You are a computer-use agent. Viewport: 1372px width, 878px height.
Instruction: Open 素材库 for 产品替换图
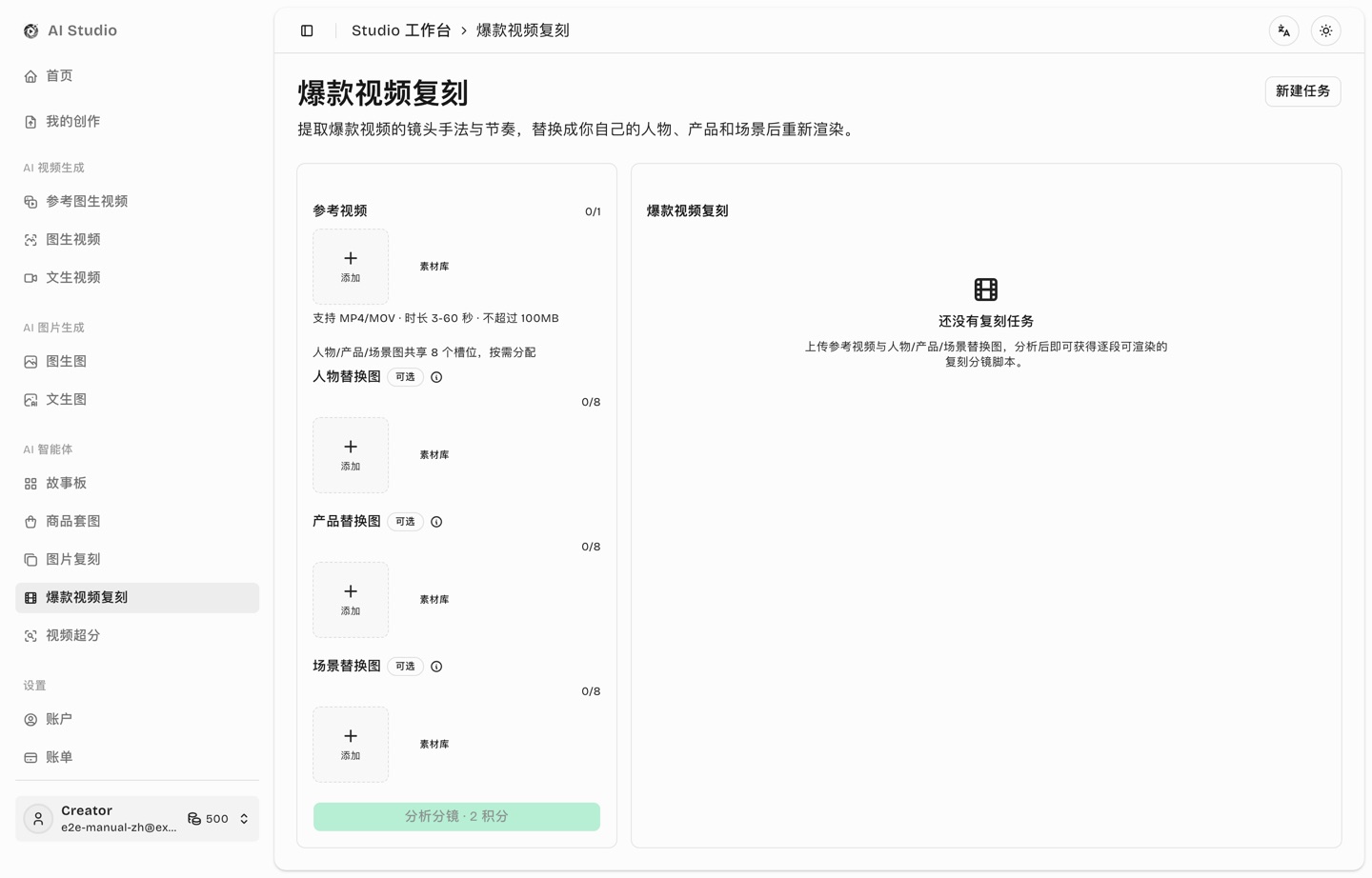434,600
